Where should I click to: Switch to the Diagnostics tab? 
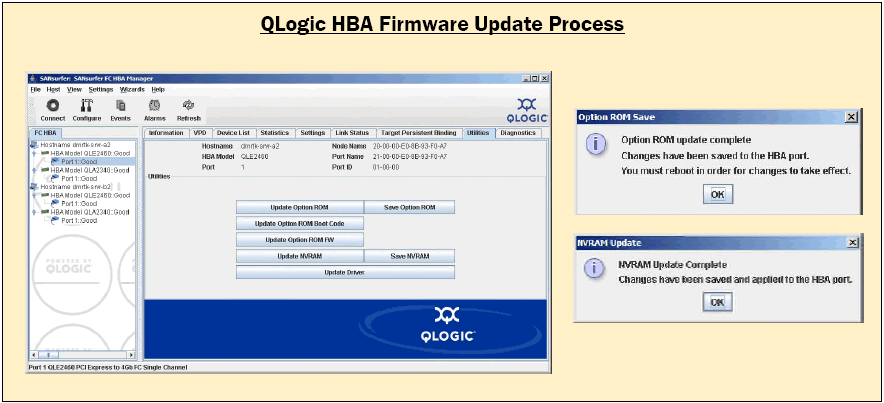(x=517, y=133)
